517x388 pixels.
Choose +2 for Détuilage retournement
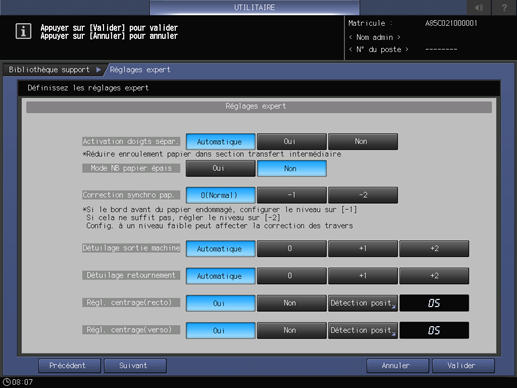(434, 276)
